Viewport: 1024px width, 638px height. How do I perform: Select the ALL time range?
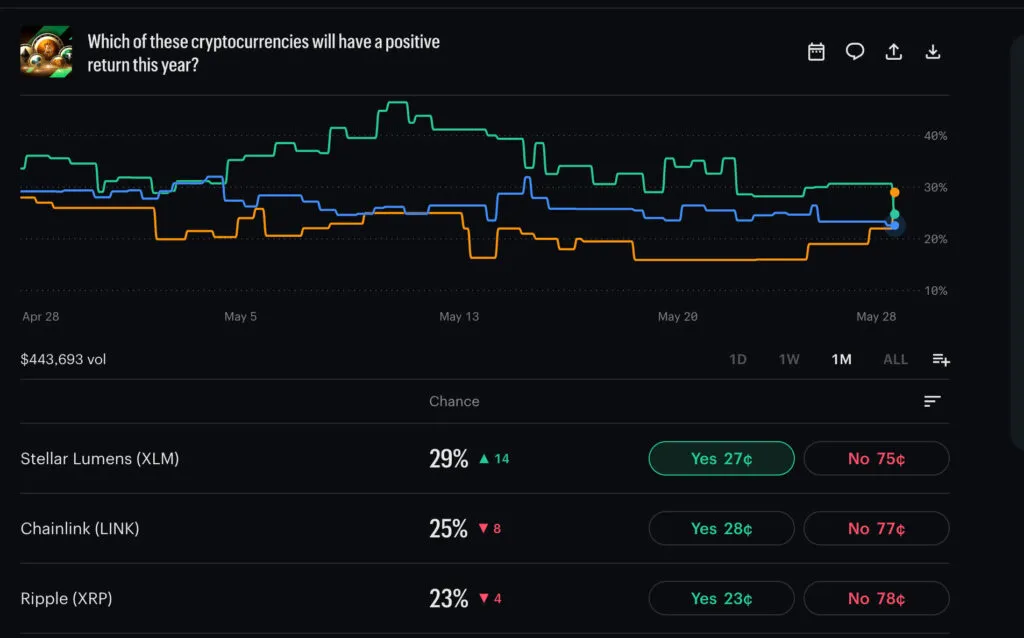coord(895,359)
